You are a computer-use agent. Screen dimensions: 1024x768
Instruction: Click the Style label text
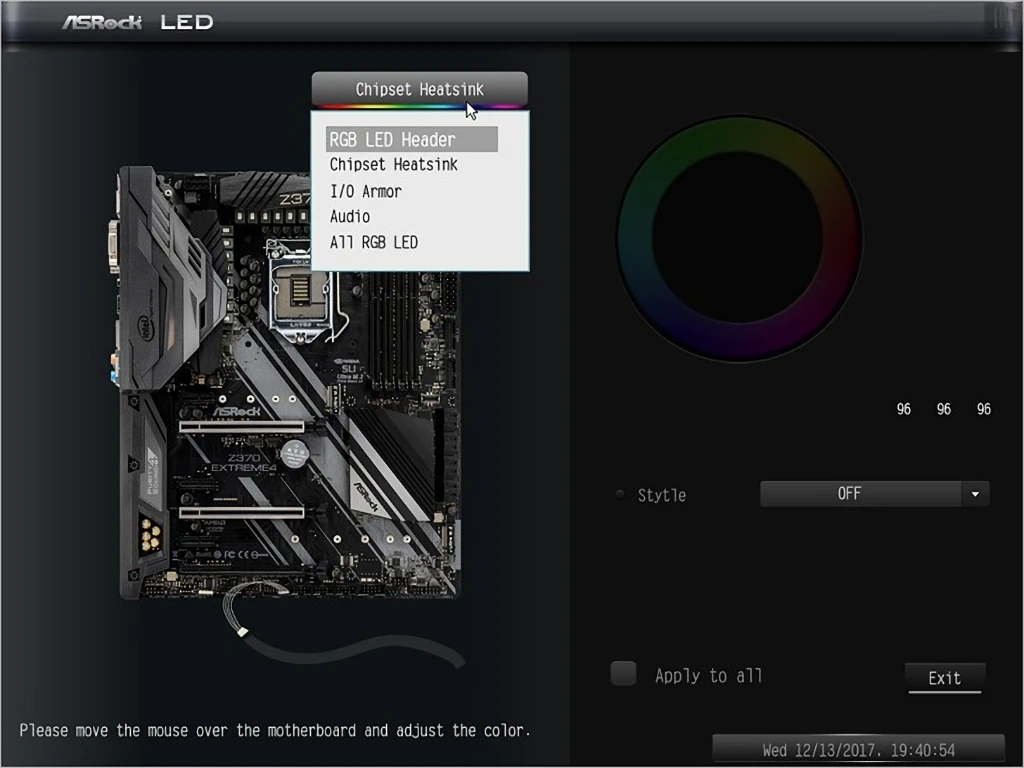click(662, 495)
